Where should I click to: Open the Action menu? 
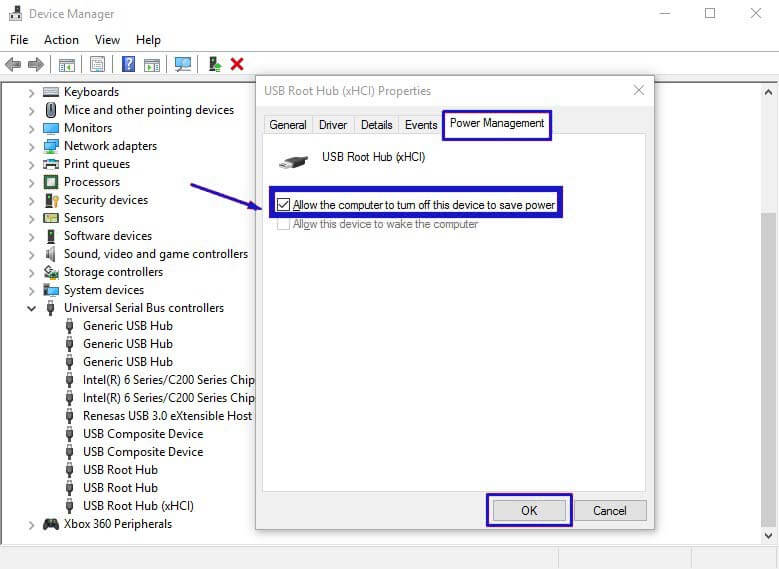coord(61,40)
